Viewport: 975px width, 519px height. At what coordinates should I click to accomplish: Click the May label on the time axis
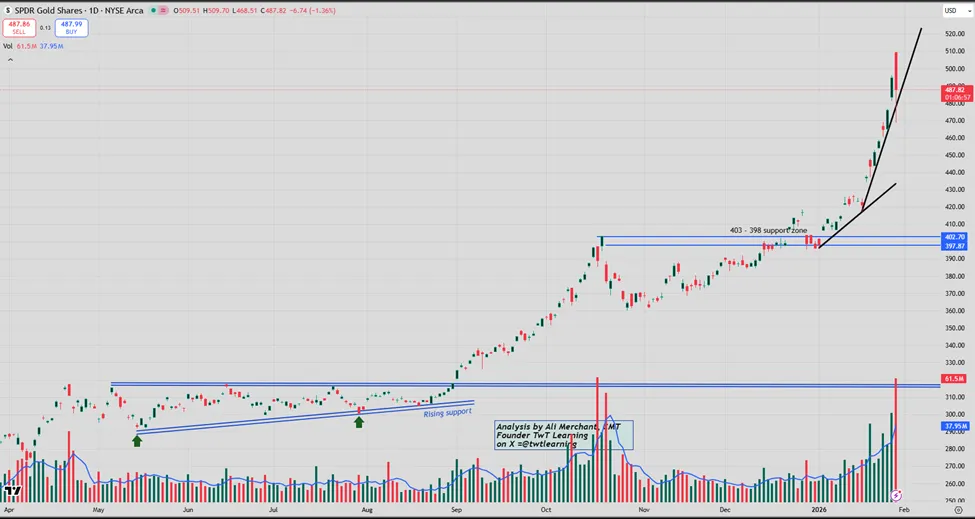click(x=98, y=509)
